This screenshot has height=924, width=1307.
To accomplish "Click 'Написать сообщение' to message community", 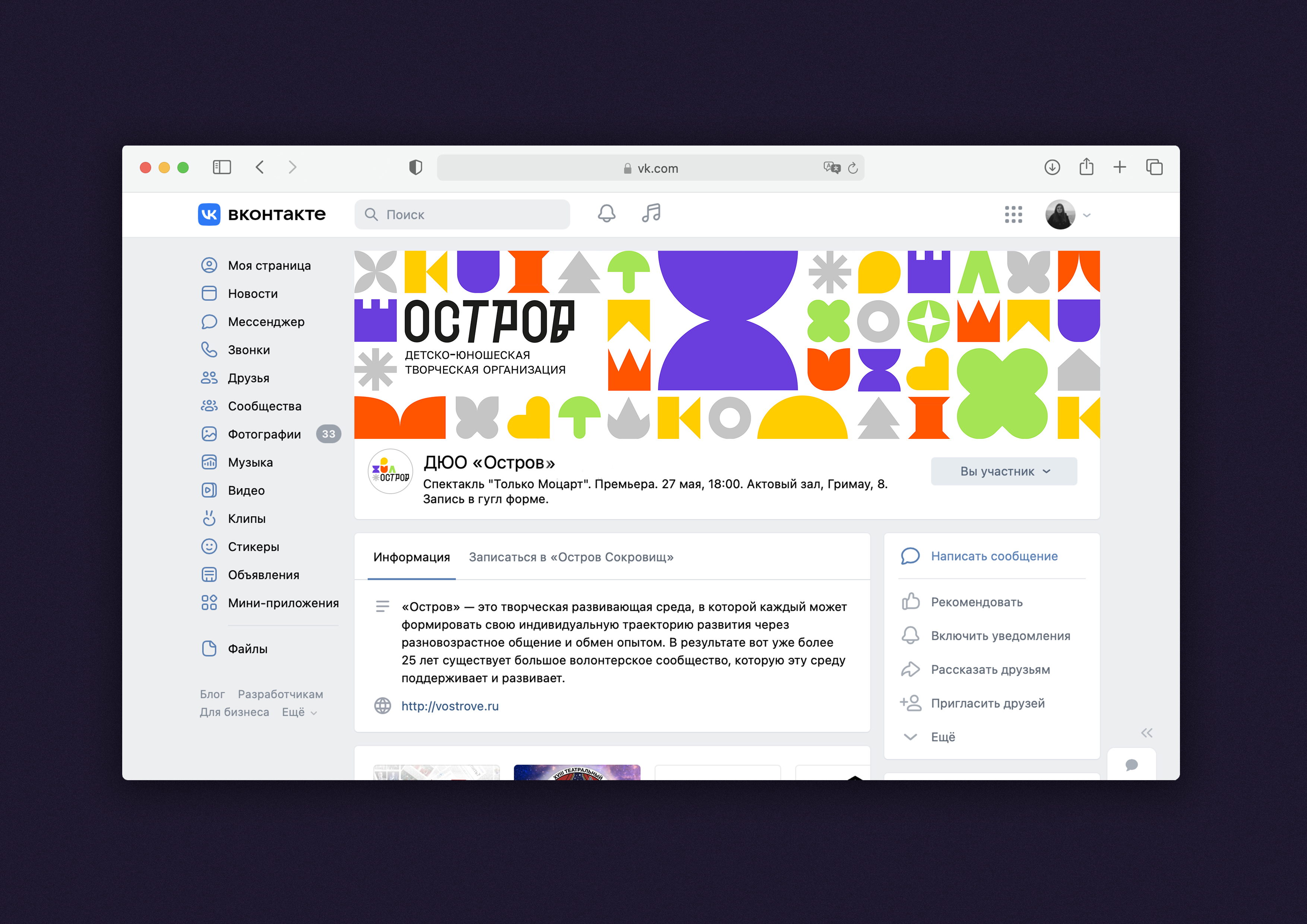I will click(x=994, y=556).
